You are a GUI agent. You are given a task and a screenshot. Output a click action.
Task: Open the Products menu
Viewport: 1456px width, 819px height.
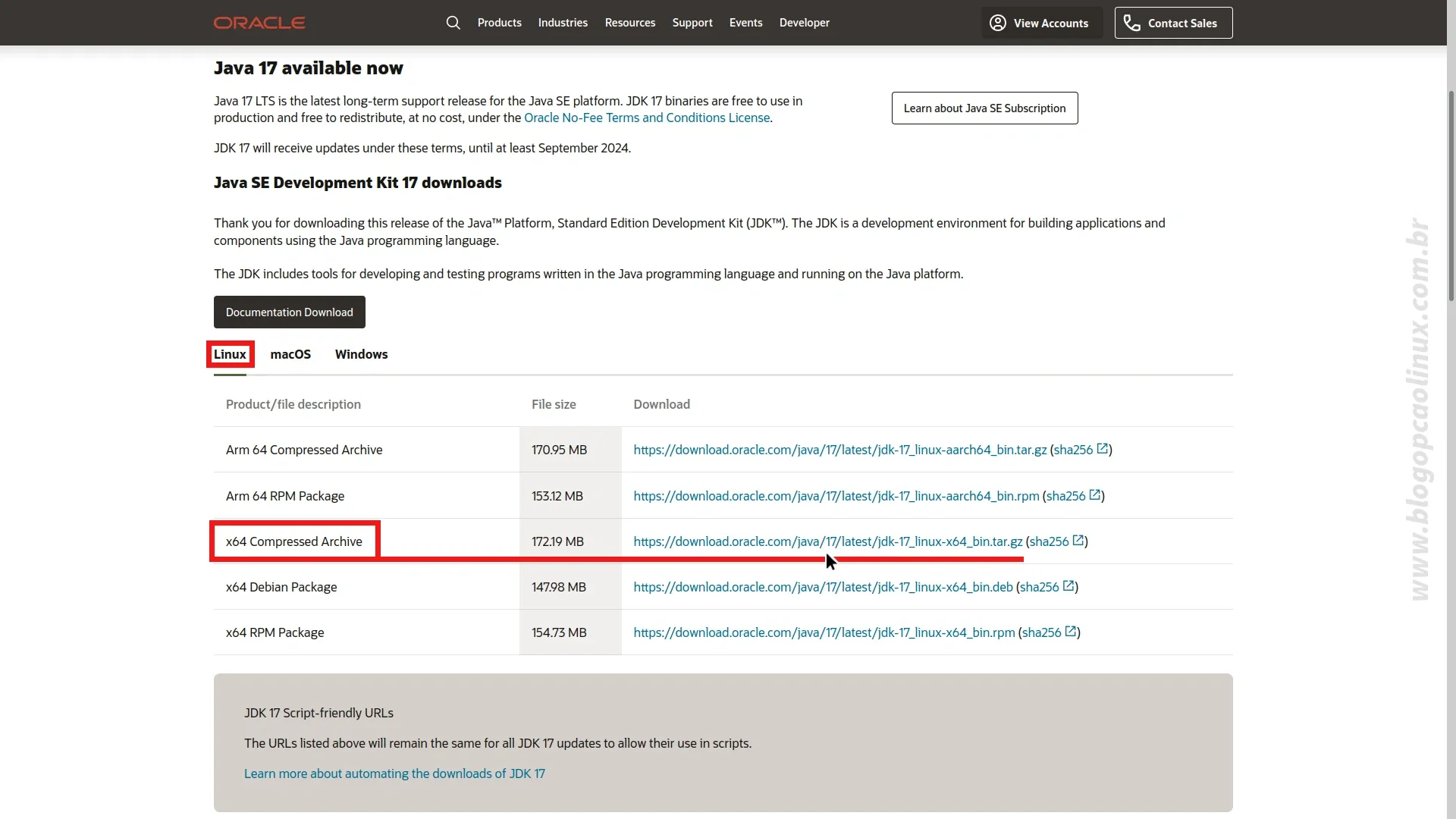click(x=499, y=22)
